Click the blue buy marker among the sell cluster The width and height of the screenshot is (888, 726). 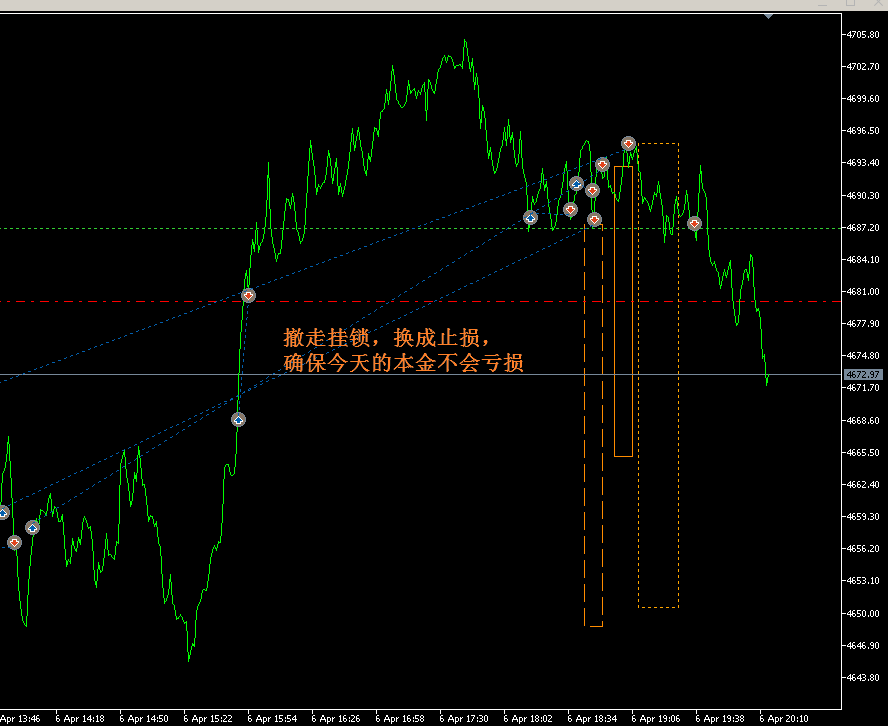click(x=576, y=184)
